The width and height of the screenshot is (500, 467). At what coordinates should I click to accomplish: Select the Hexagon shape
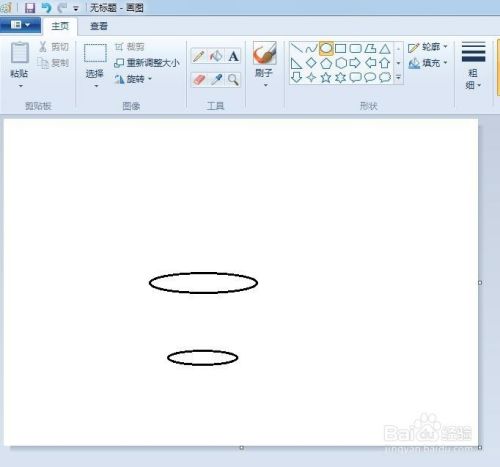pos(340,63)
